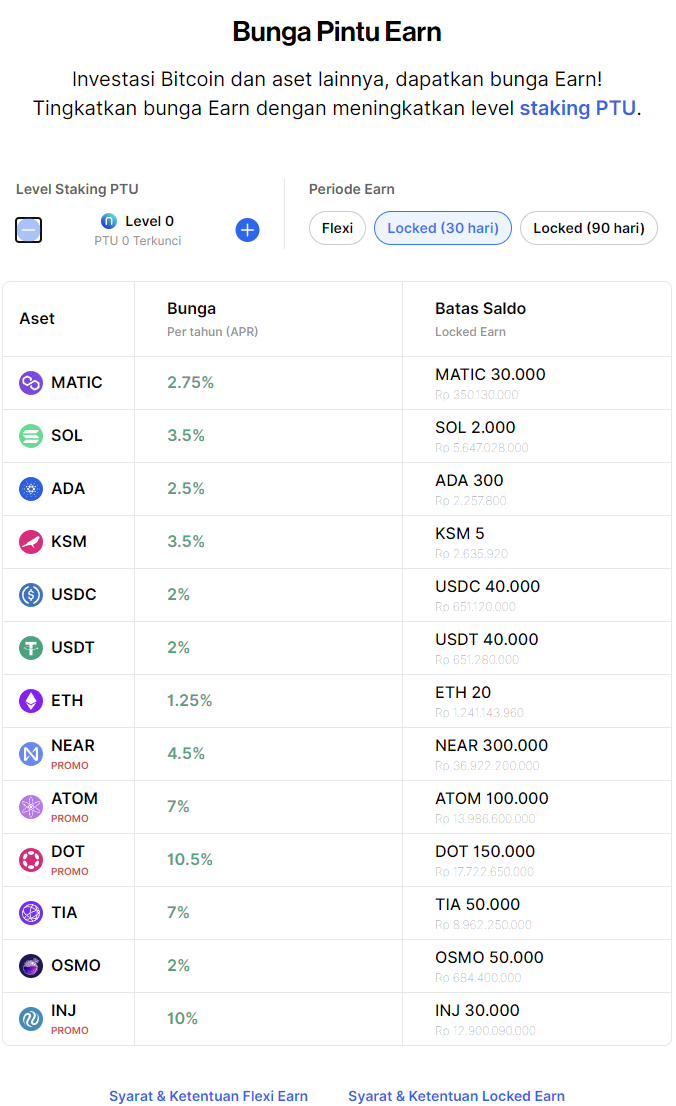Screen dimensions: 676x1106
Task: Click the 4.5% rate for NEAR
Action: click(x=186, y=754)
